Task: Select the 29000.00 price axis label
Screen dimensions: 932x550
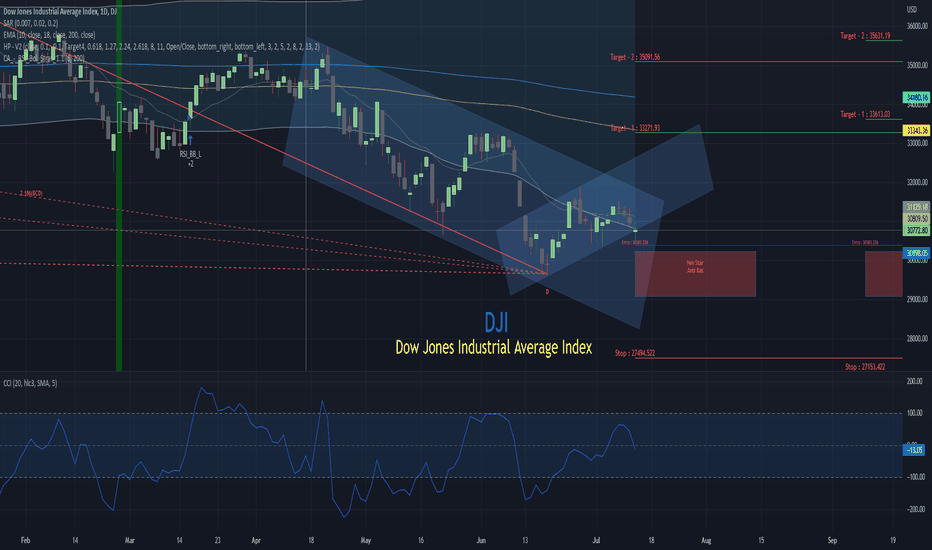Action: point(917,300)
